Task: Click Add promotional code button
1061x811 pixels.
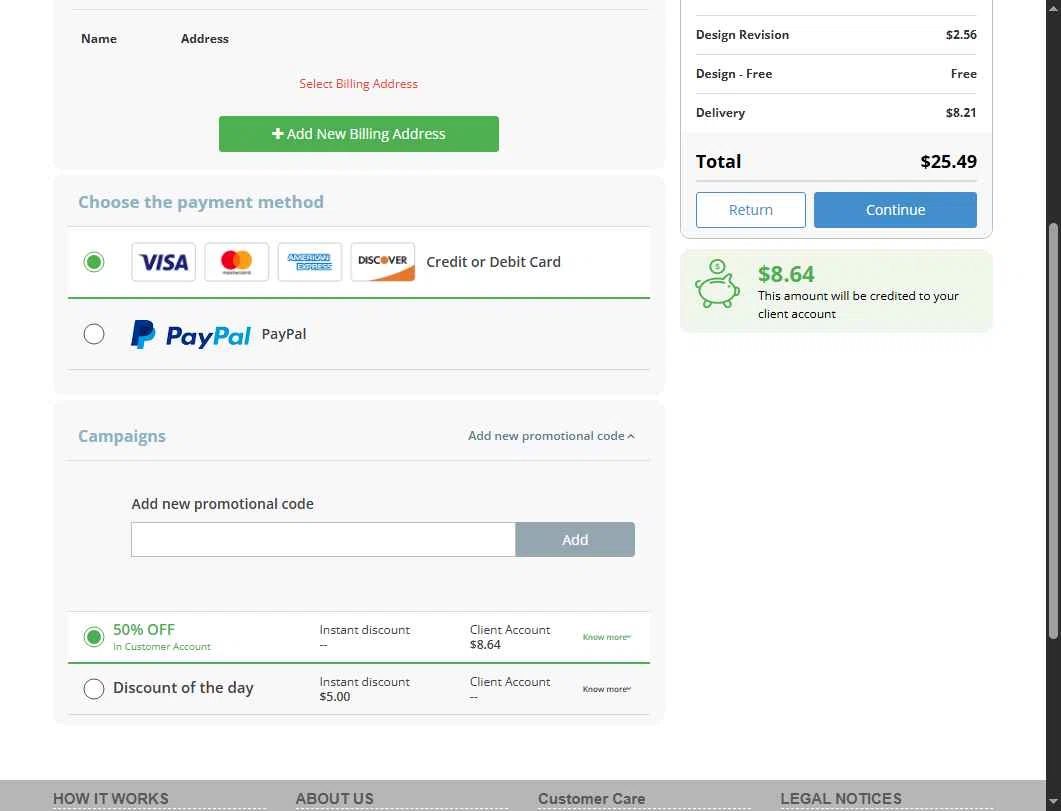Action: [574, 540]
